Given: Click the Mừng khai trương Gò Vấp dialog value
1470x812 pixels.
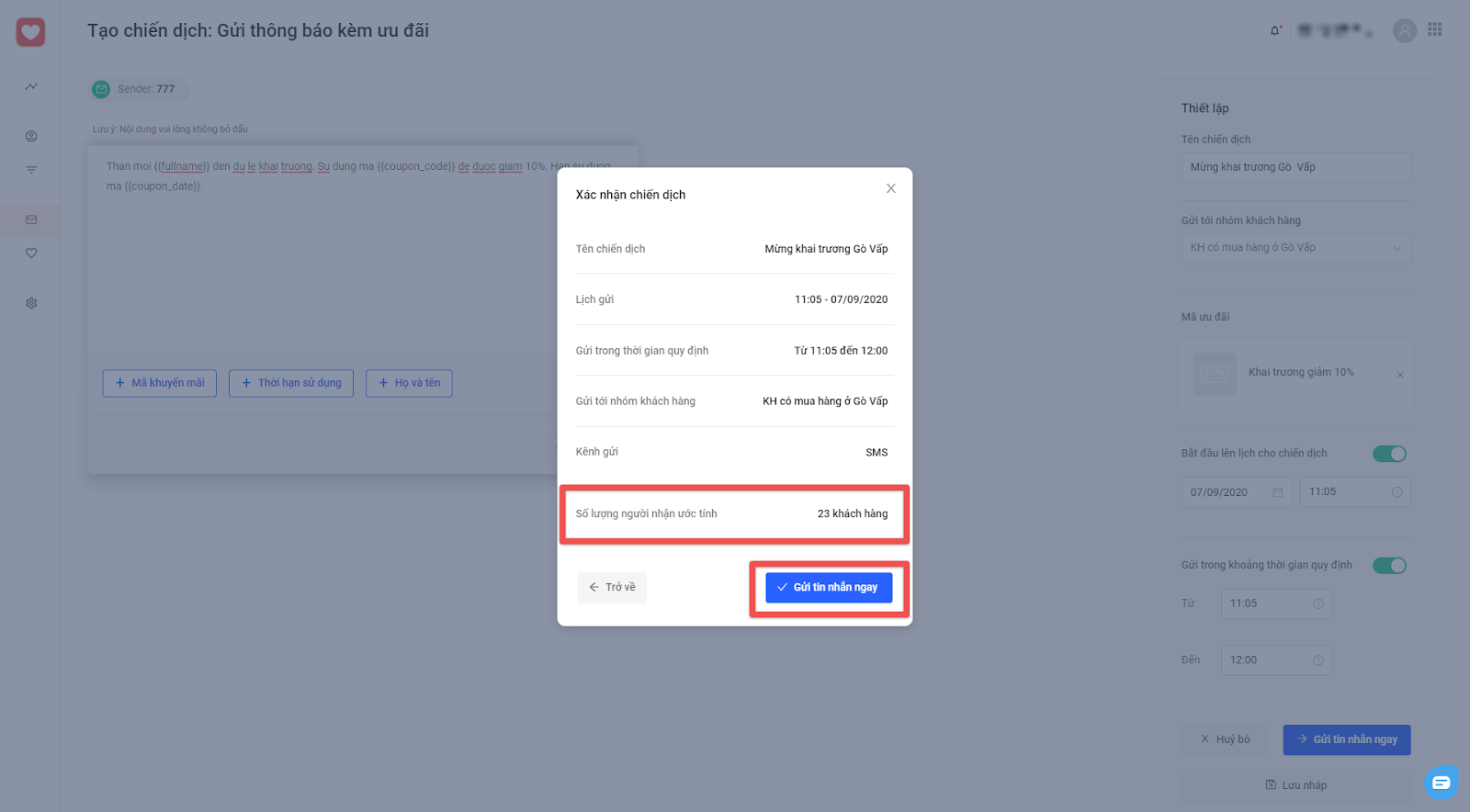Looking at the screenshot, I should 826,249.
